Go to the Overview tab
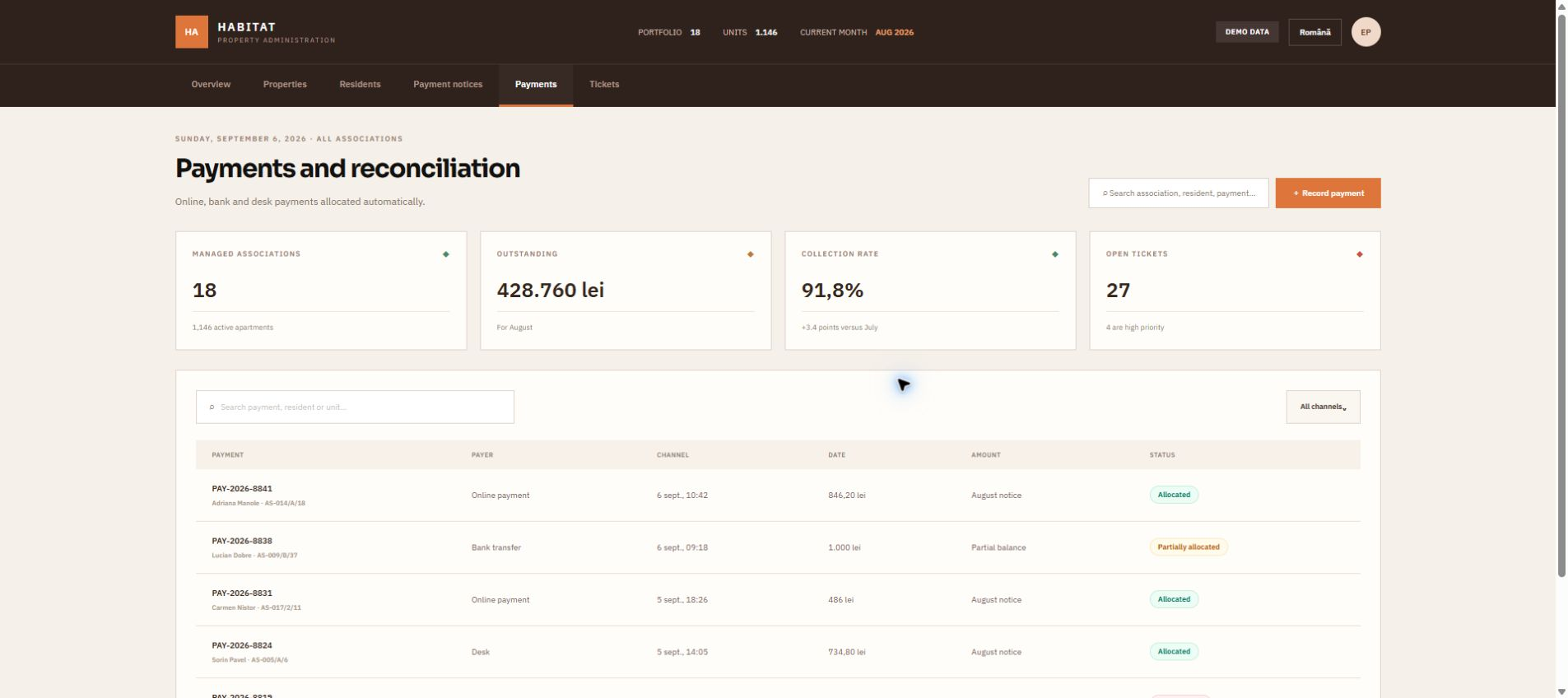The width and height of the screenshot is (1568, 698). pyautogui.click(x=211, y=84)
